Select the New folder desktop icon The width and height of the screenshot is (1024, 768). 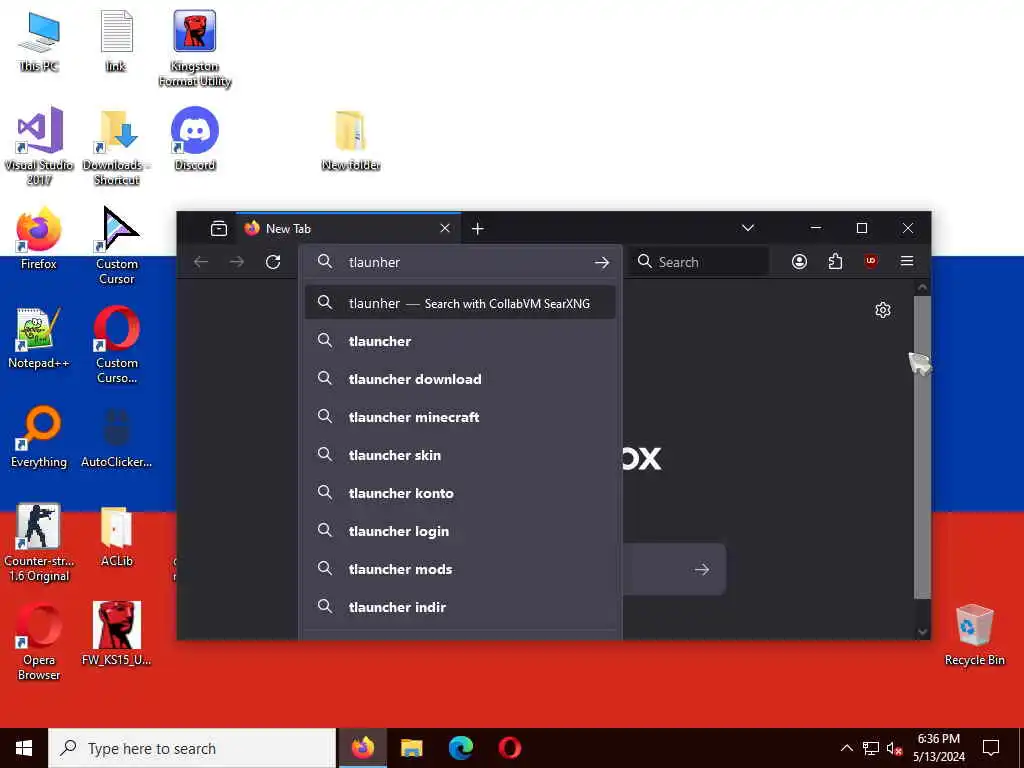351,140
